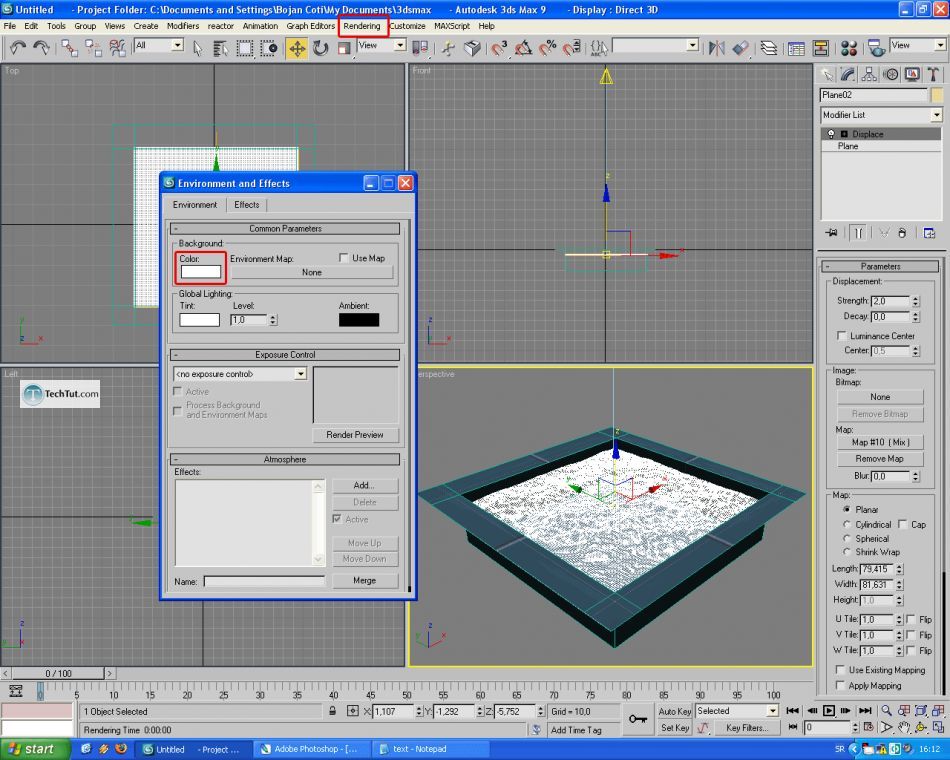Click the Key Filters... button

tap(747, 728)
